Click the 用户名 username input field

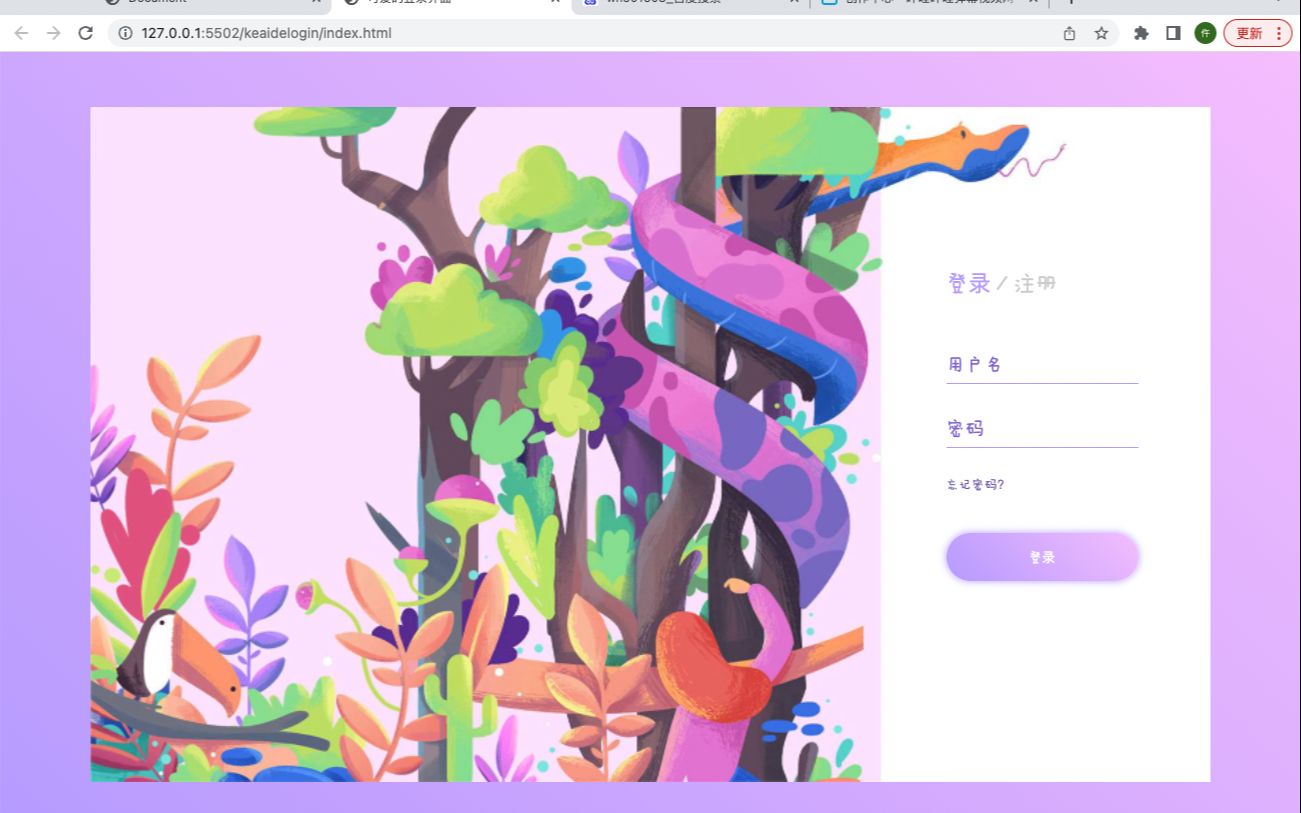[1042, 366]
